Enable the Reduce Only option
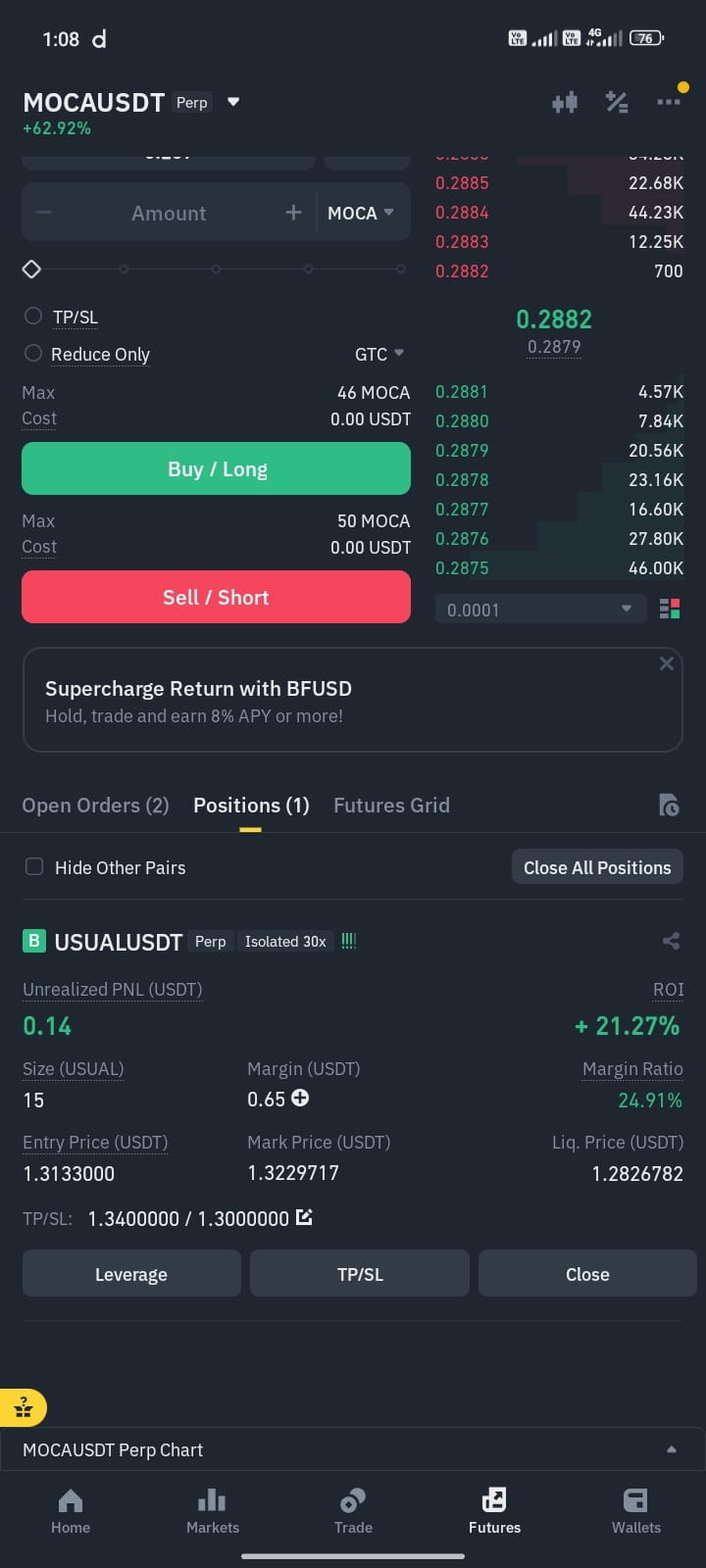The width and height of the screenshot is (706, 1568). pyautogui.click(x=33, y=353)
